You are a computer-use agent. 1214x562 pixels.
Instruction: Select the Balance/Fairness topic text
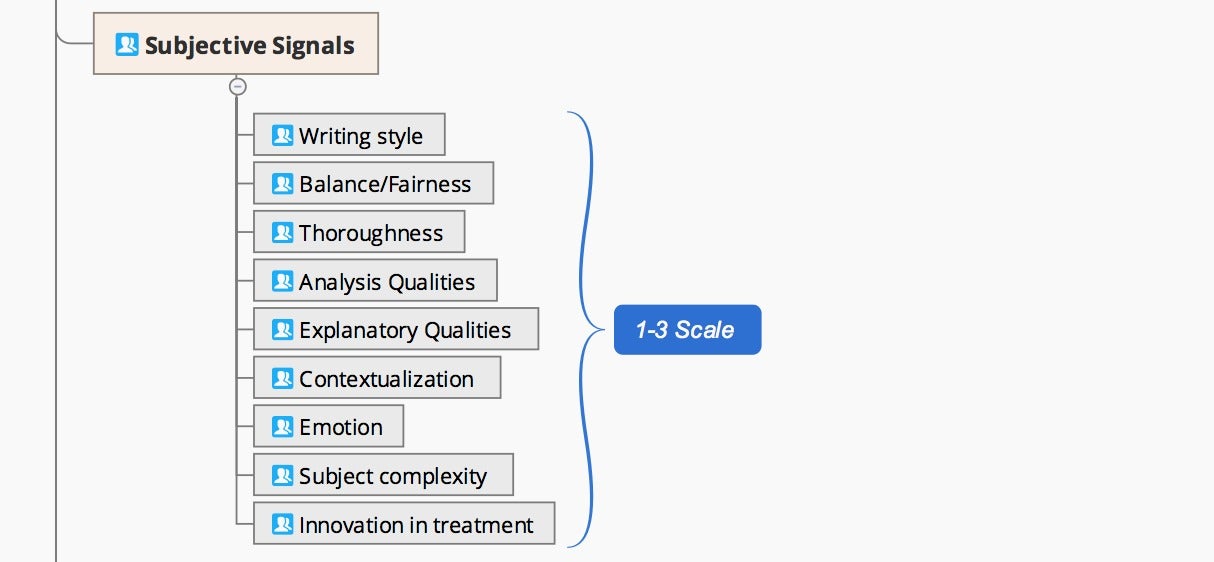tap(385, 184)
